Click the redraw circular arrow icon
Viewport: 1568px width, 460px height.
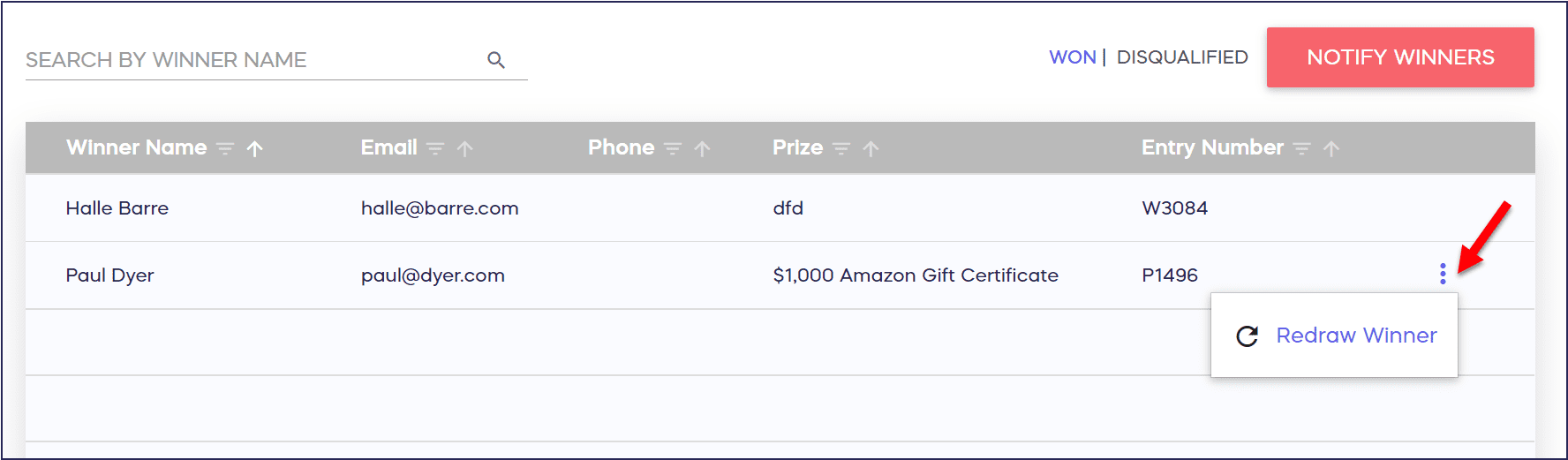pos(1248,336)
